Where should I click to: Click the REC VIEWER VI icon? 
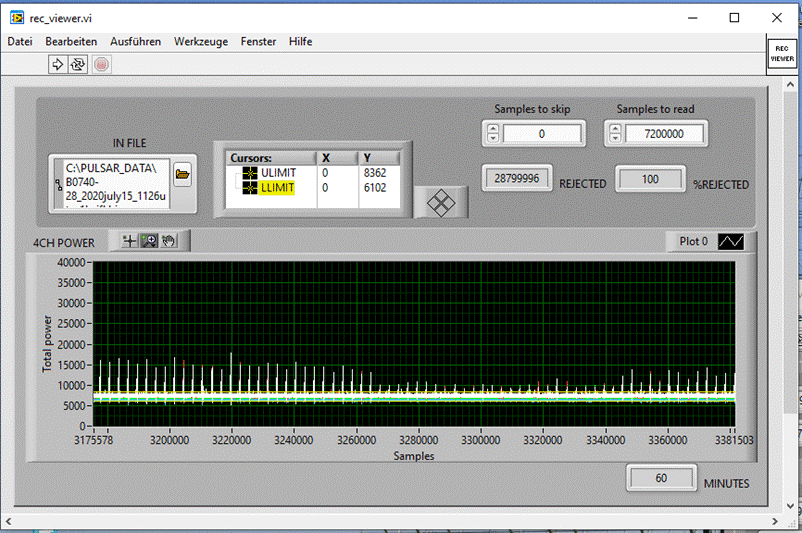click(x=782, y=54)
